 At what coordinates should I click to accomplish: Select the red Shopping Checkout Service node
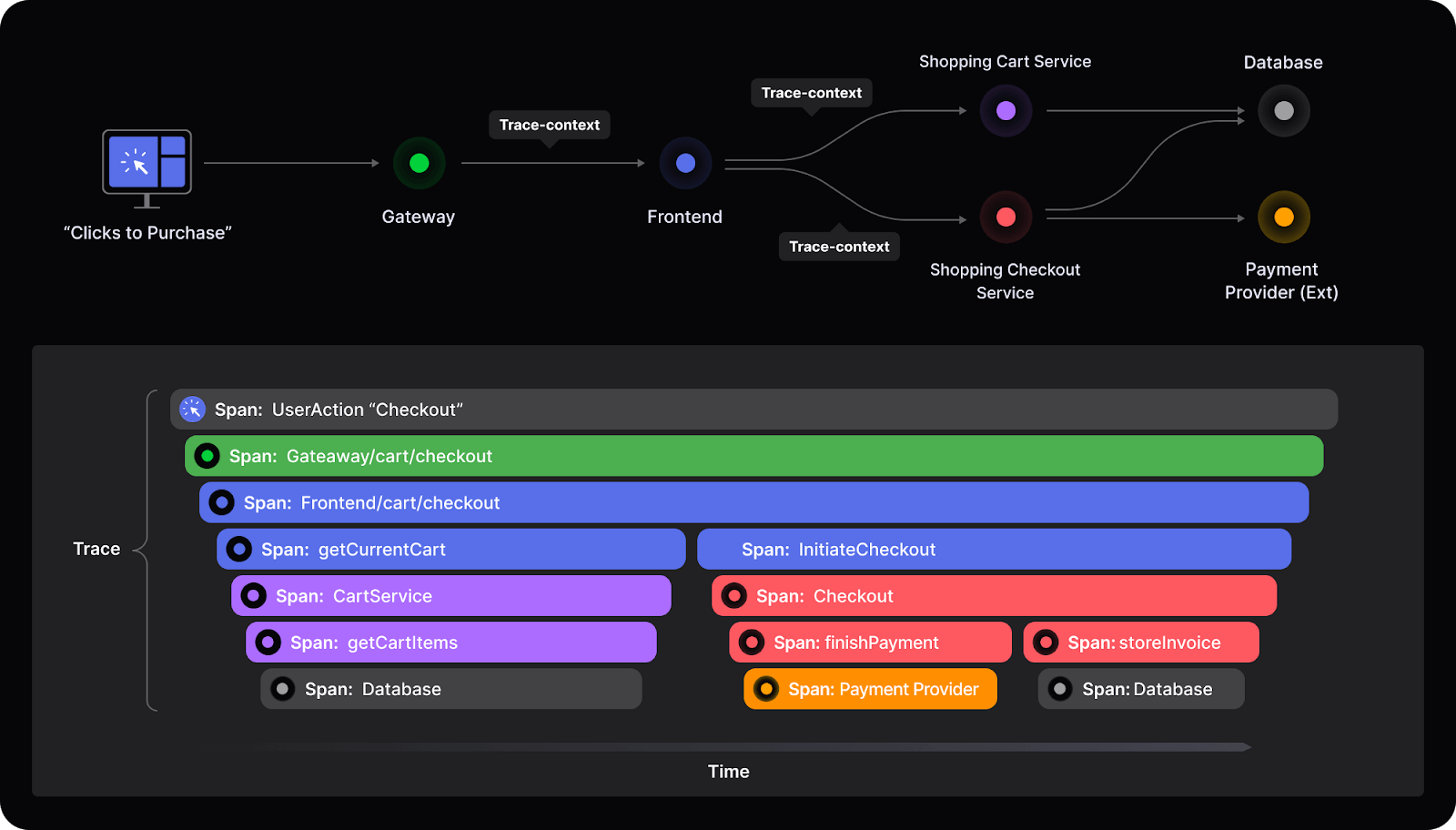point(1005,217)
